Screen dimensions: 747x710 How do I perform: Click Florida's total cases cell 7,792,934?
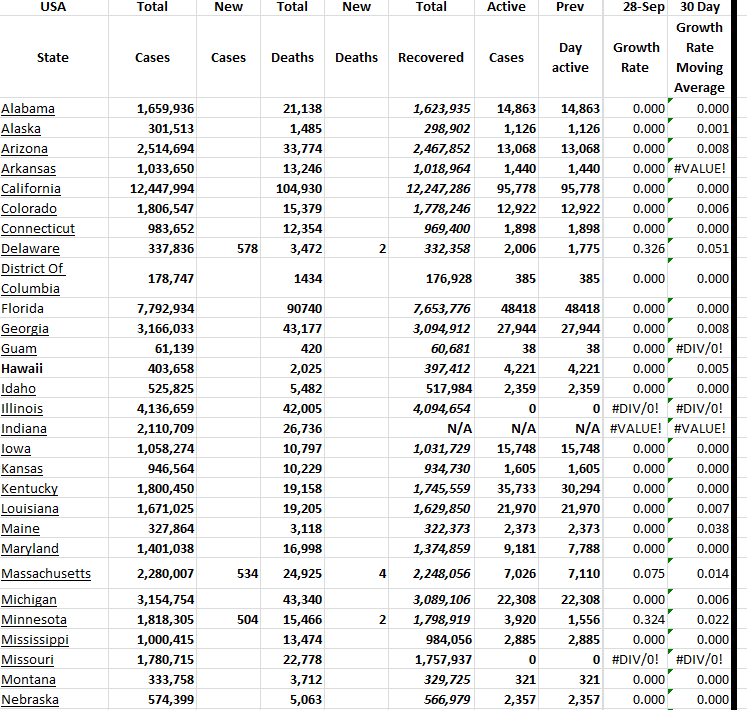point(165,308)
